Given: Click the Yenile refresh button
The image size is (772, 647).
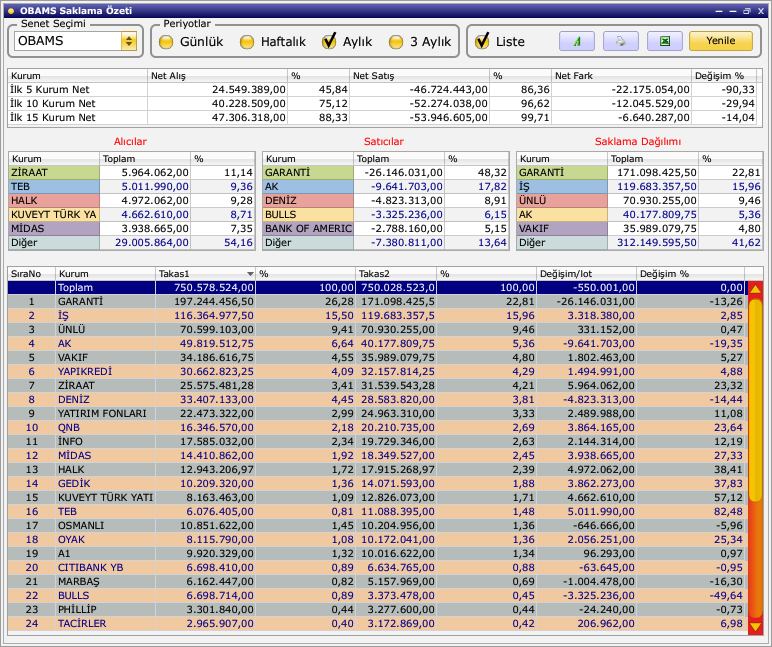Looking at the screenshot, I should (721, 41).
